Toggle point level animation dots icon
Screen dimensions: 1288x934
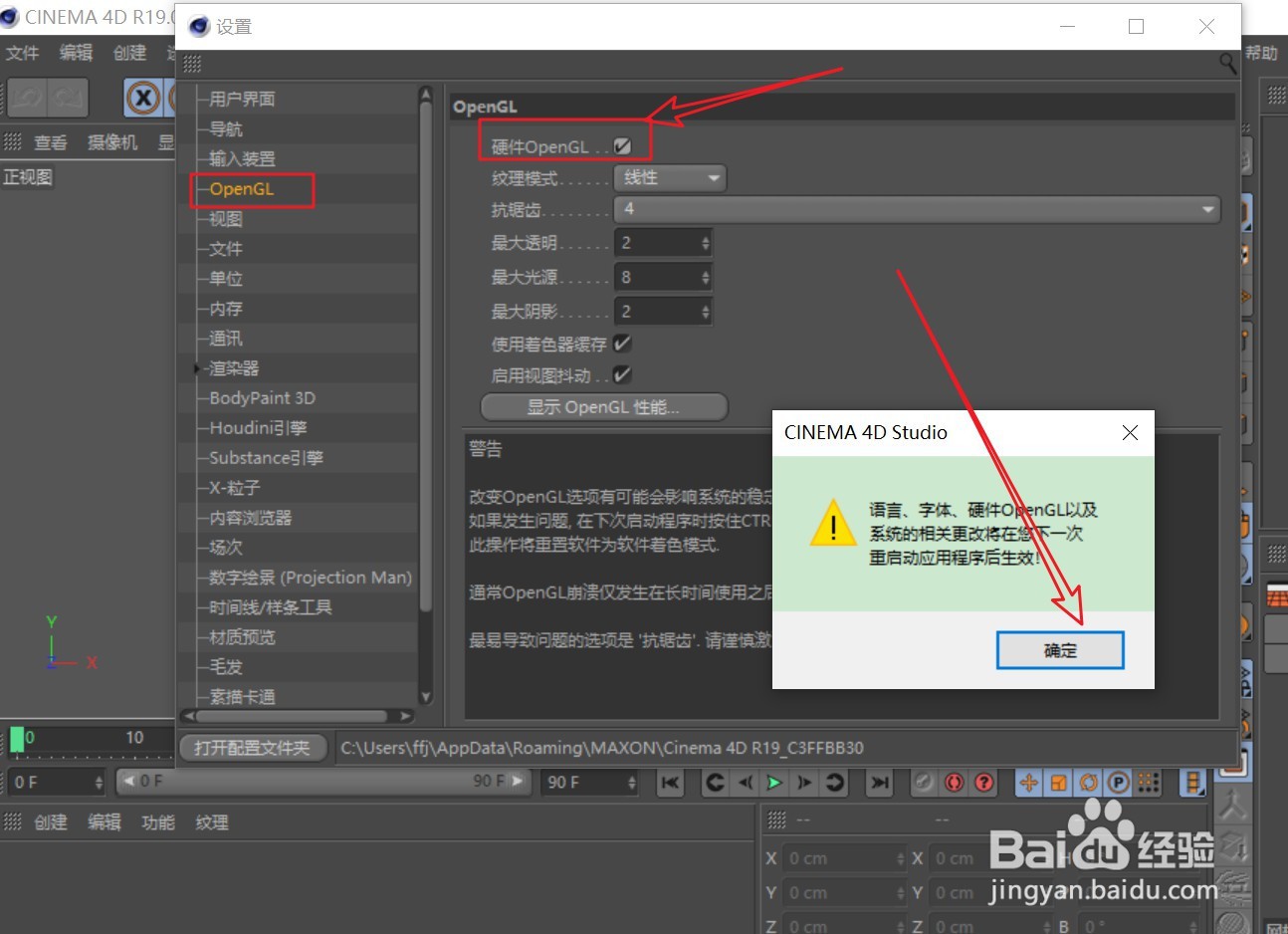[1149, 783]
